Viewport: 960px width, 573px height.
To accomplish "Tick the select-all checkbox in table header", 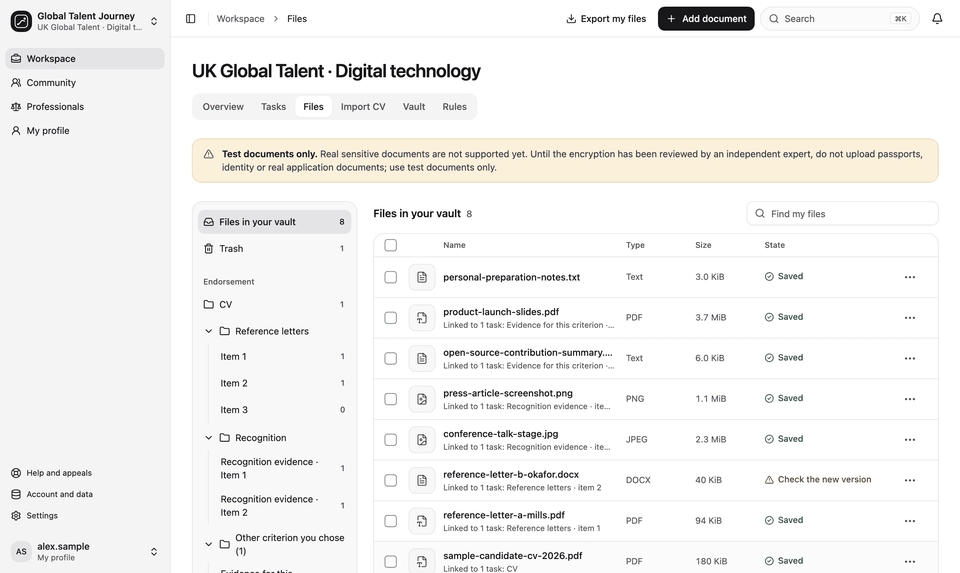I will (x=391, y=245).
